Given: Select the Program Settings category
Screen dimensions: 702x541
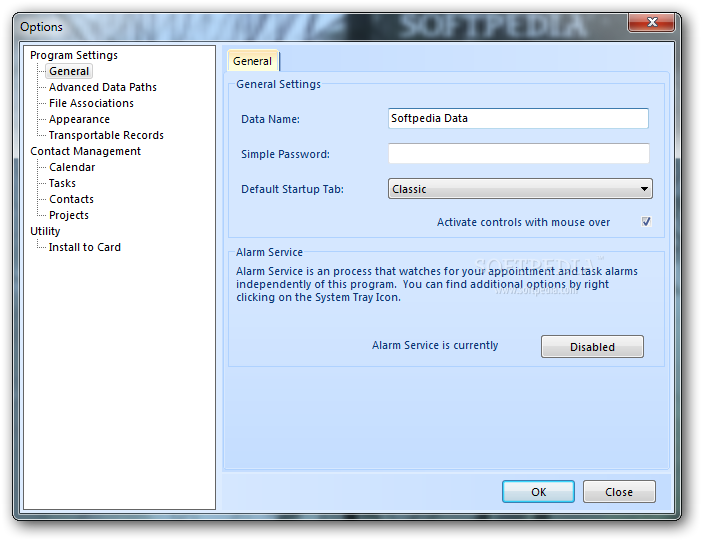Looking at the screenshot, I should (x=74, y=55).
